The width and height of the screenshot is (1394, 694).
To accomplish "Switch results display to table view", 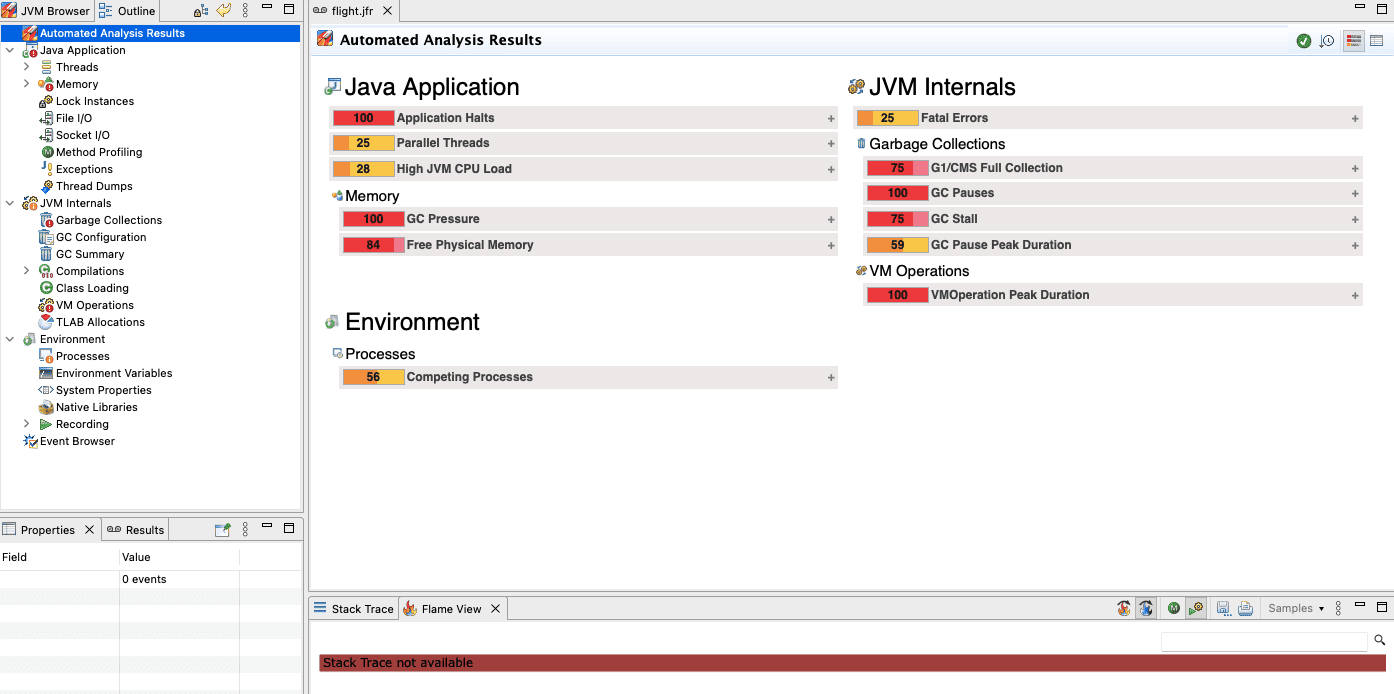I will click(x=1376, y=41).
